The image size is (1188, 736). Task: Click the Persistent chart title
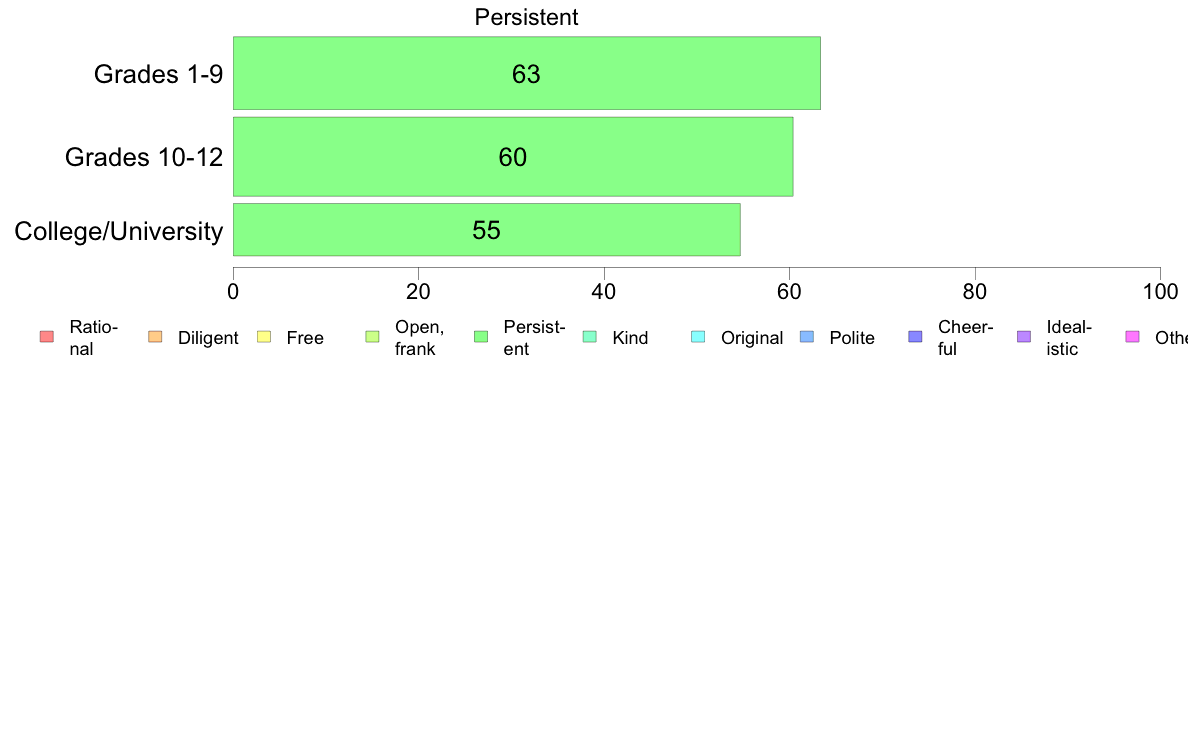pos(527,17)
